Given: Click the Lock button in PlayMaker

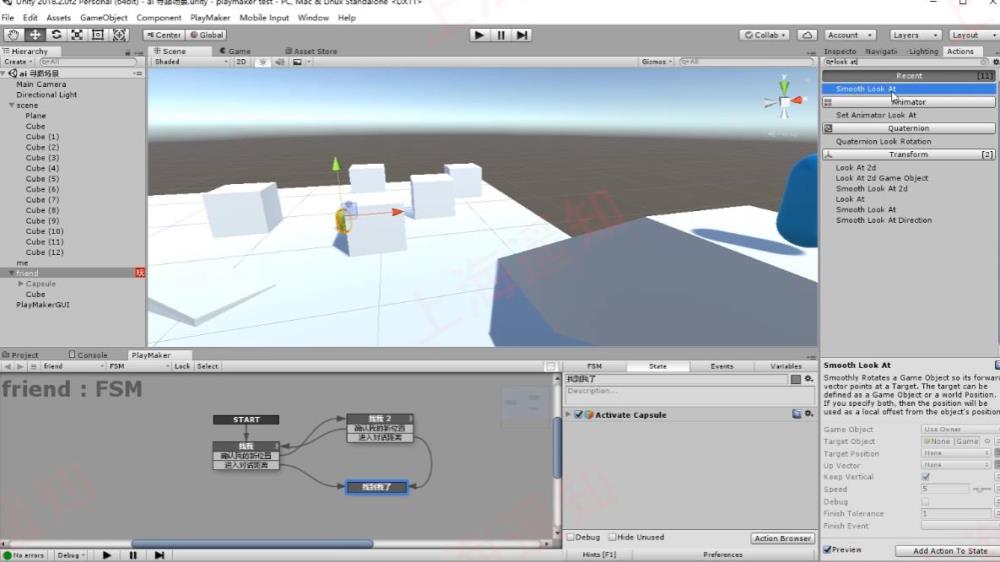Looking at the screenshot, I should pyautogui.click(x=182, y=366).
